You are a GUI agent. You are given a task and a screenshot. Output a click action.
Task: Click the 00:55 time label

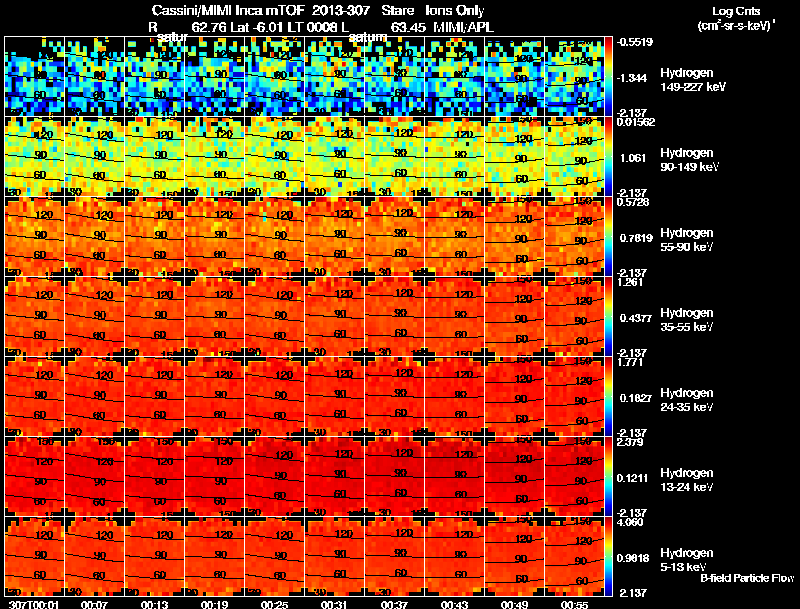(x=574, y=604)
